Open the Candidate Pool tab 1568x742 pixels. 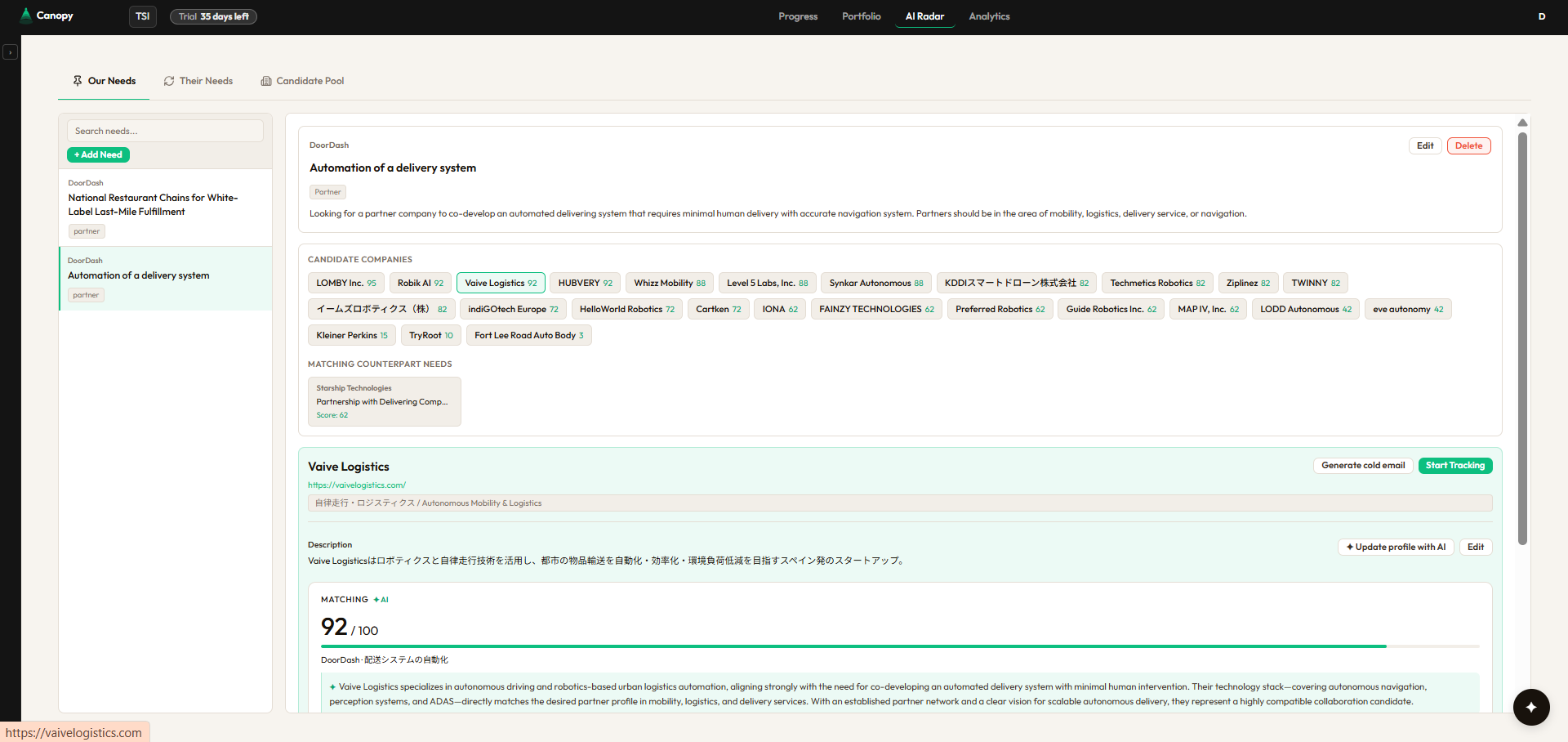coord(303,81)
